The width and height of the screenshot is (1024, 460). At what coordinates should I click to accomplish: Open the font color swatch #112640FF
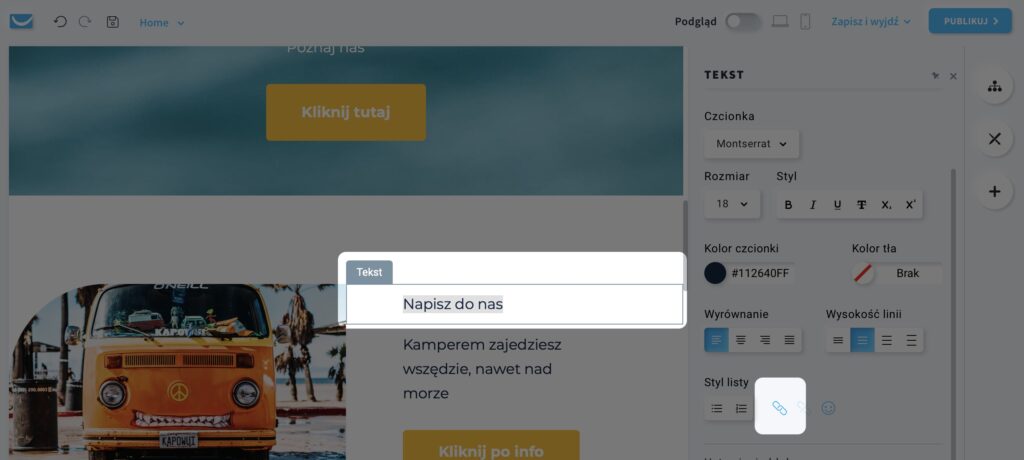pyautogui.click(x=715, y=273)
